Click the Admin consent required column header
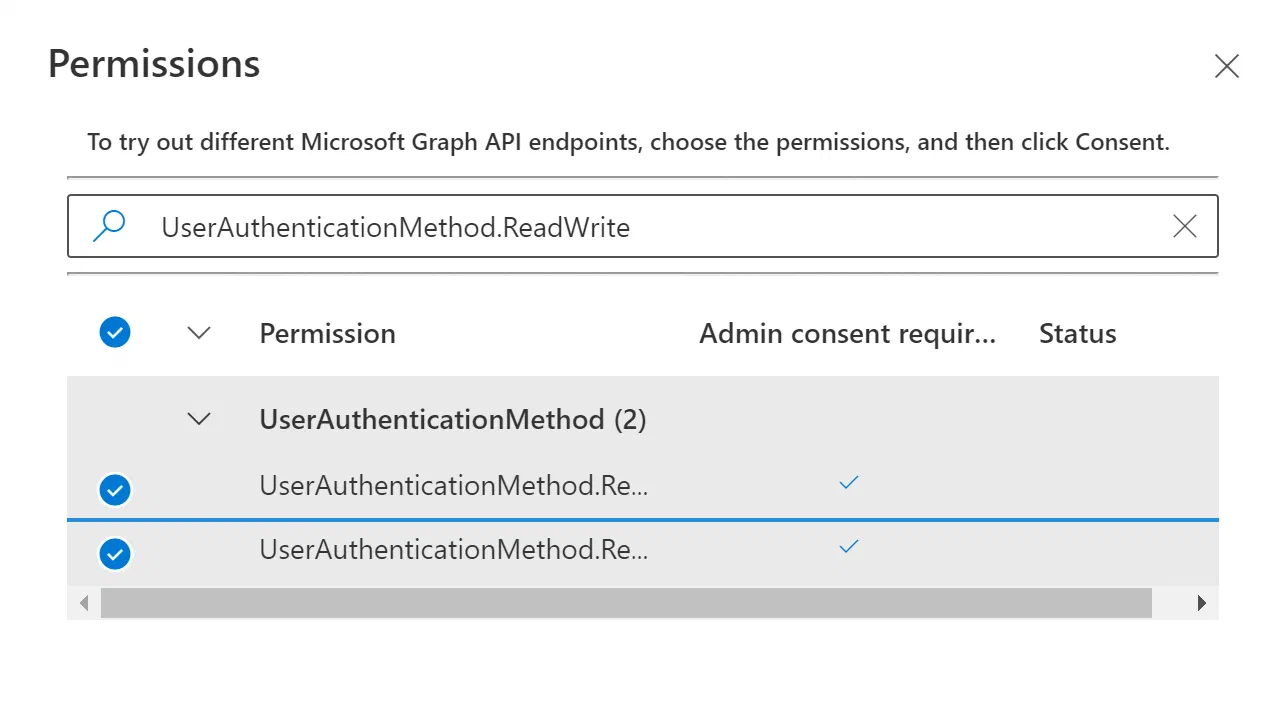 [847, 333]
